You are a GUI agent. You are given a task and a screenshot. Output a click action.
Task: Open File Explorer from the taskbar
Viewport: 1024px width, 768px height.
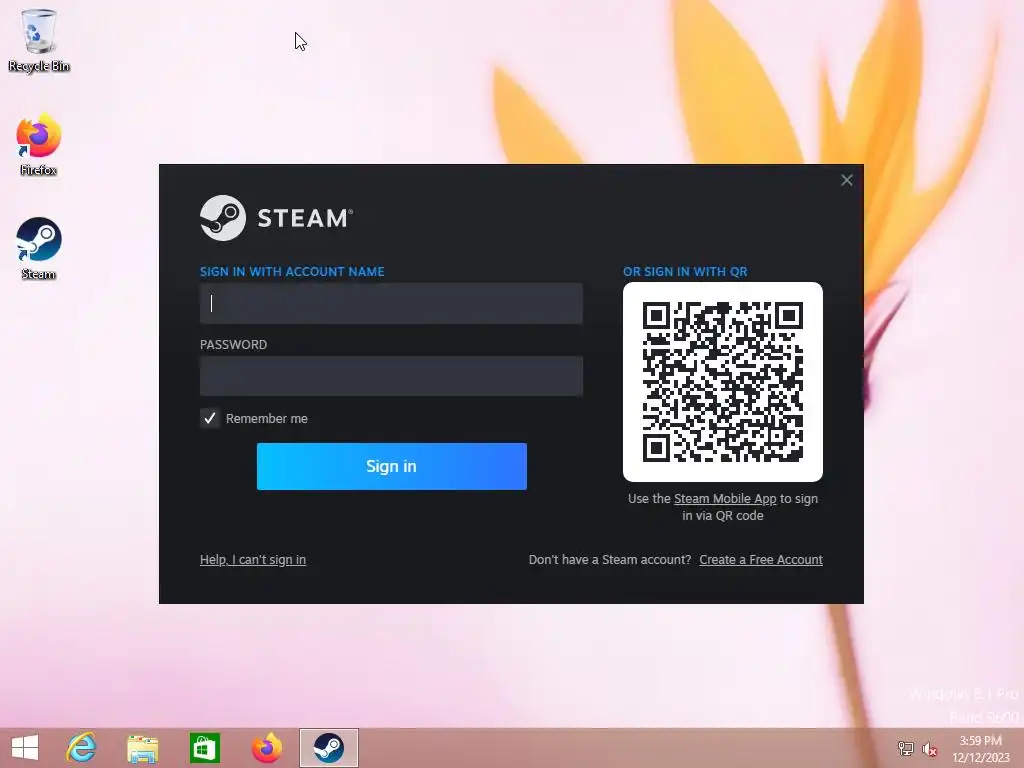[142, 748]
